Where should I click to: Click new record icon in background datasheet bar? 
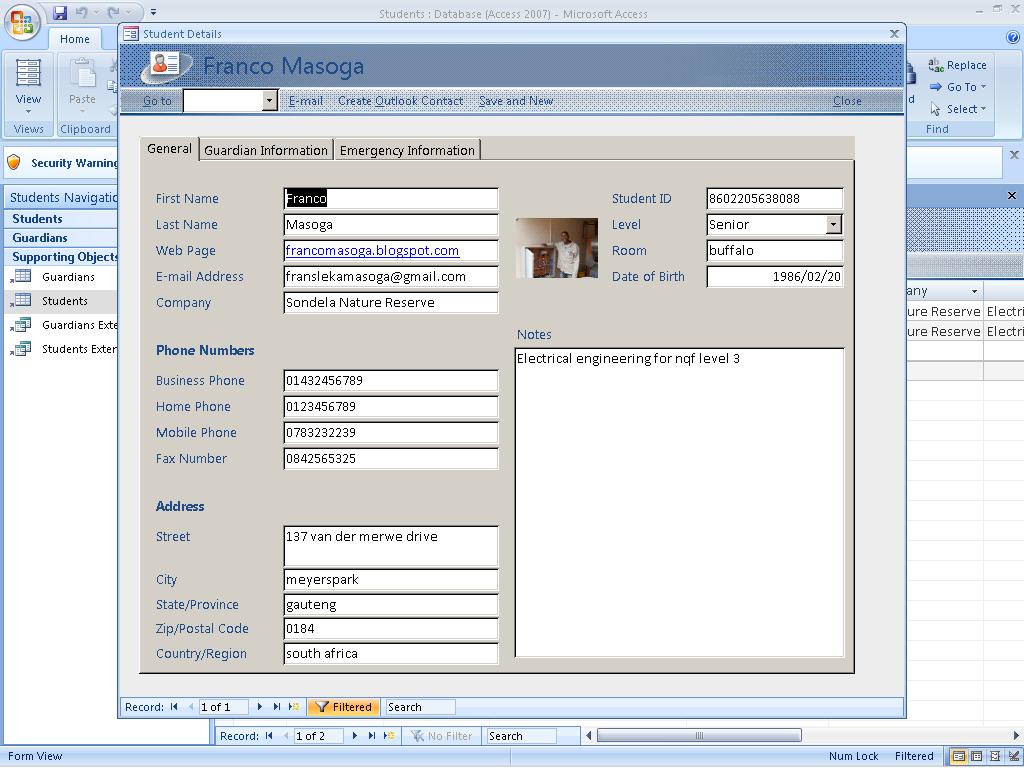(x=389, y=736)
